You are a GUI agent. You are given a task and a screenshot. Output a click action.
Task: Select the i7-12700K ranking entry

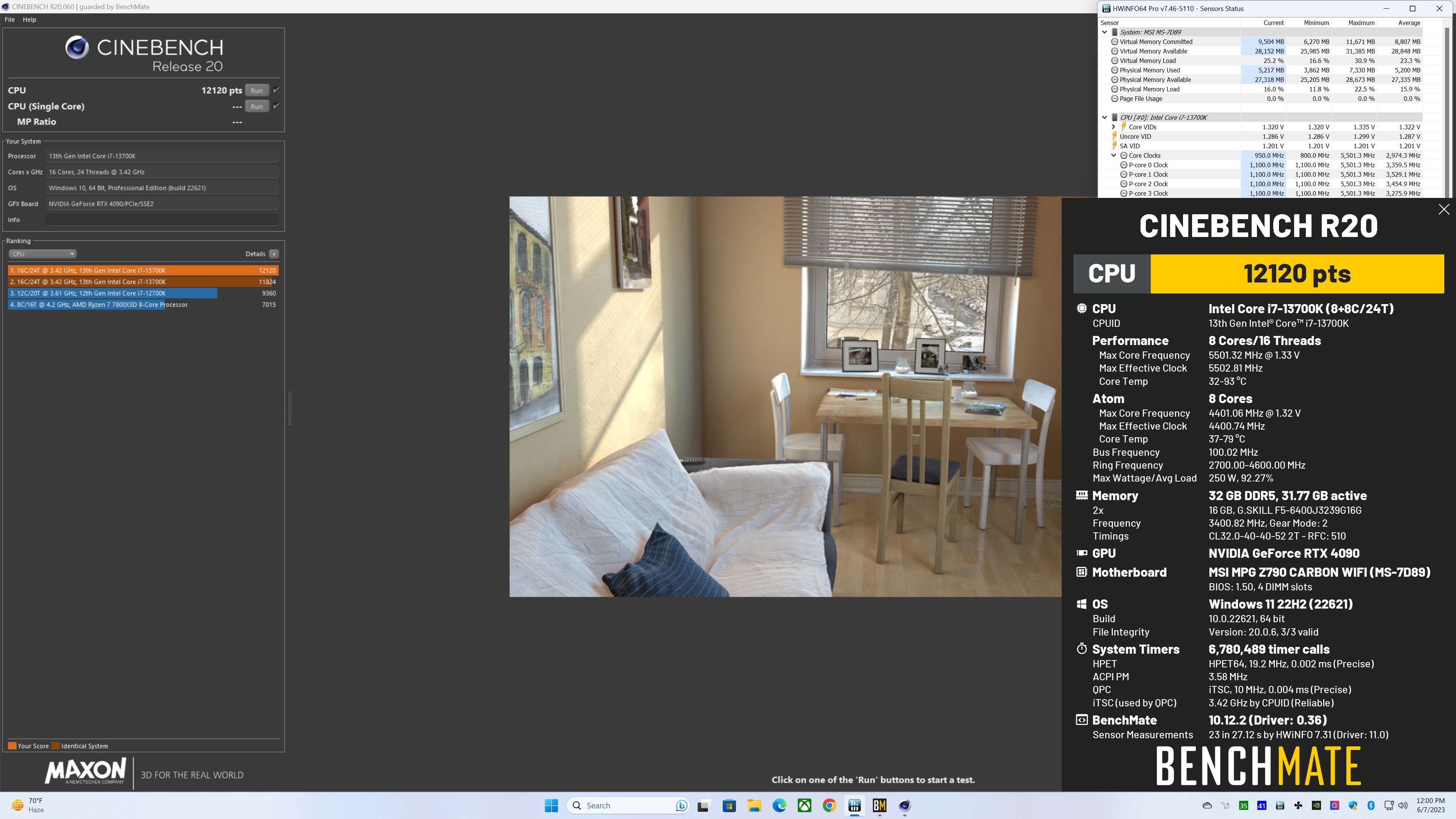[x=143, y=293]
